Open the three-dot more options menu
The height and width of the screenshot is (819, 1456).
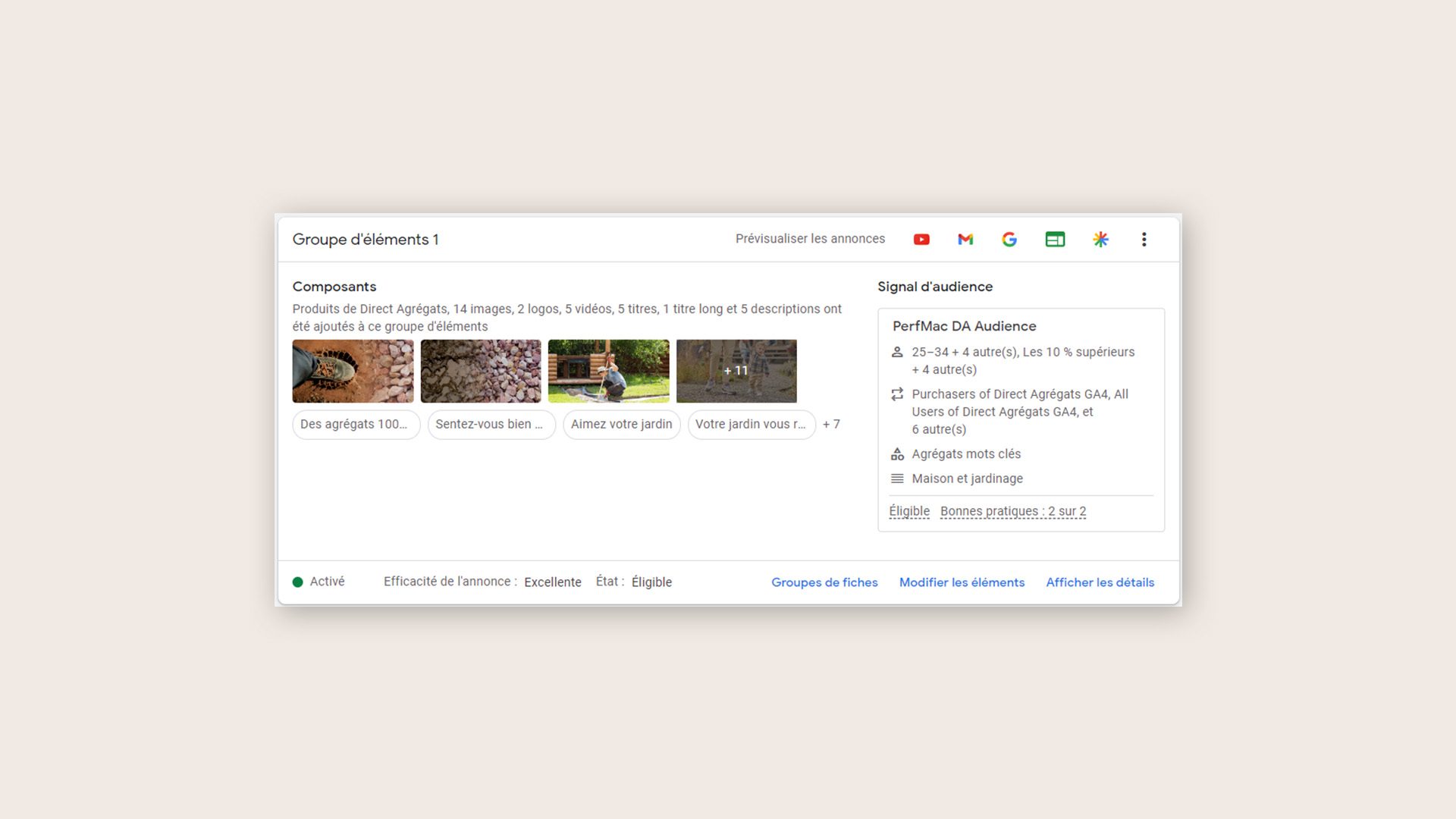pos(1144,240)
